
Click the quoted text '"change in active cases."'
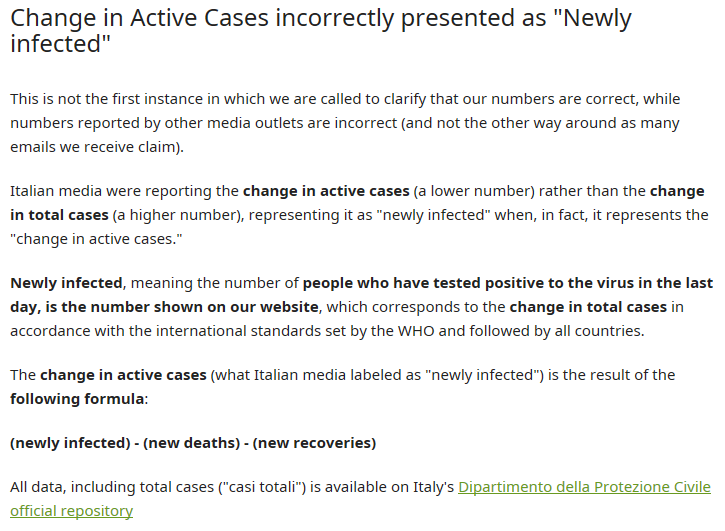(96, 239)
